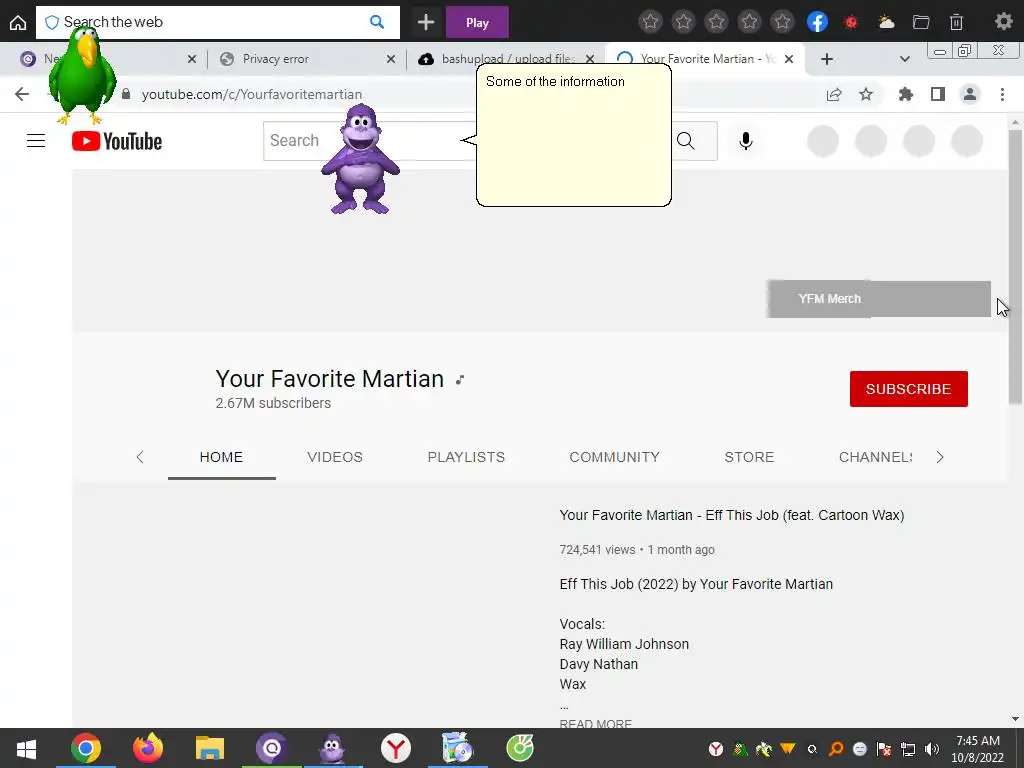Screen dimensions: 1024x768
Task: Click the Facebook shortcut in top bar
Action: point(818,22)
